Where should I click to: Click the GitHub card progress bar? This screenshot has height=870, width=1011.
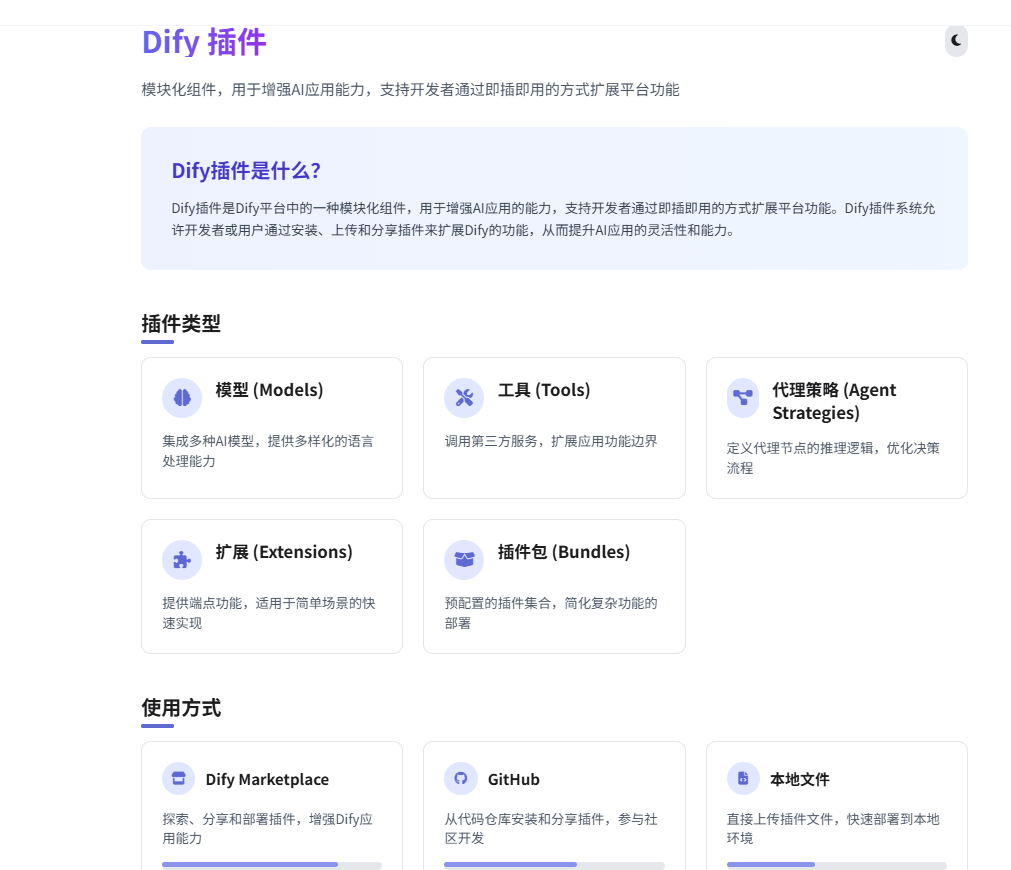coord(554,864)
